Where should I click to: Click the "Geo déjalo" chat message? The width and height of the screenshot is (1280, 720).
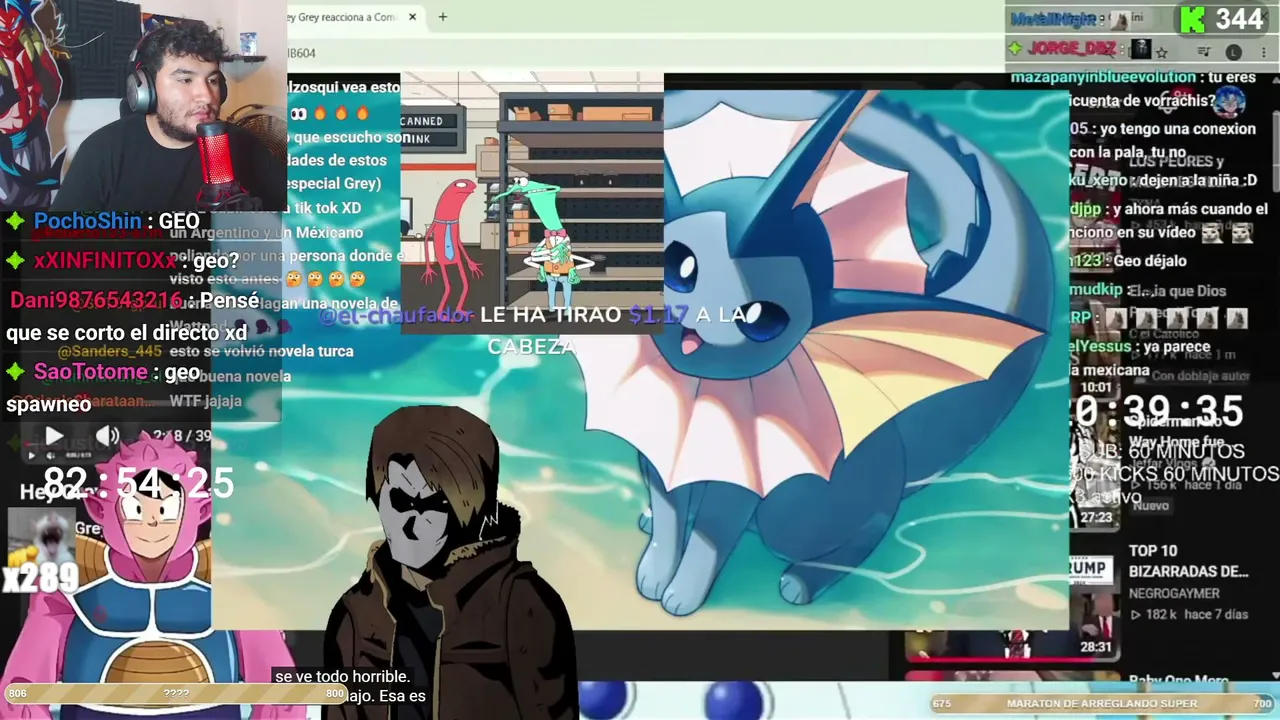pos(1150,261)
